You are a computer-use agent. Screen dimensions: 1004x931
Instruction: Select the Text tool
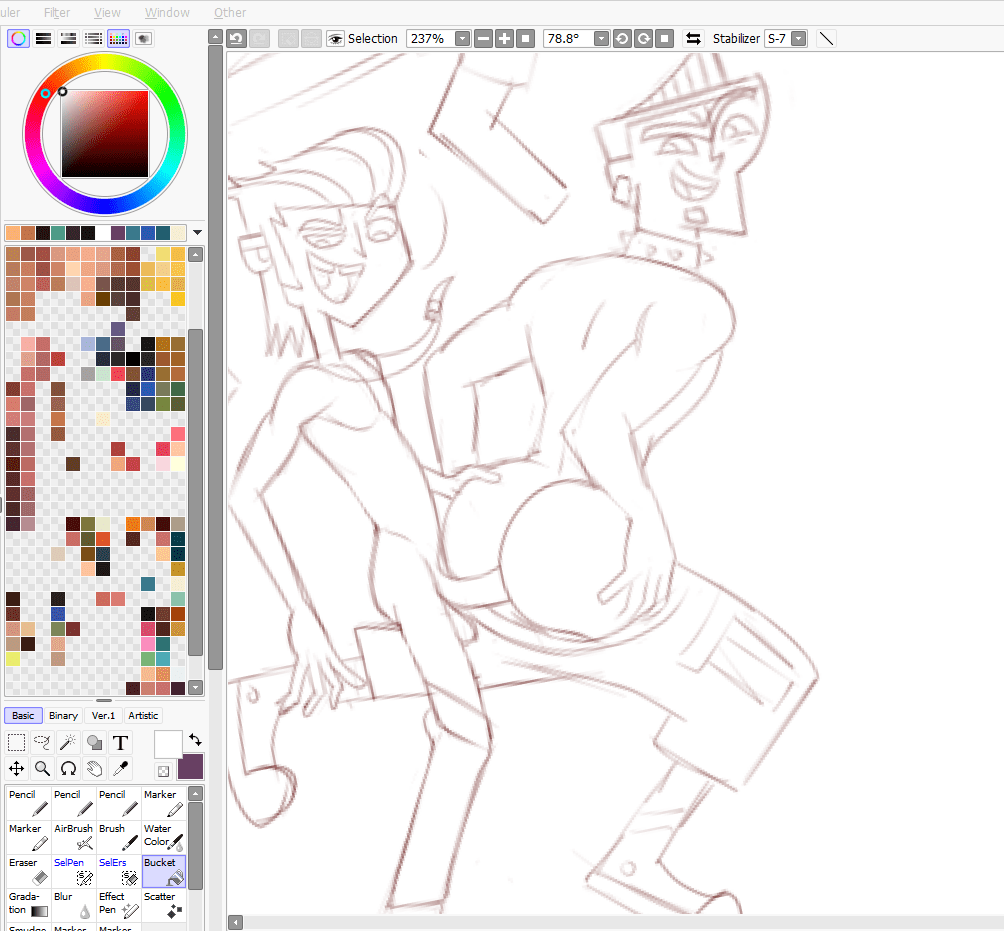click(120, 742)
